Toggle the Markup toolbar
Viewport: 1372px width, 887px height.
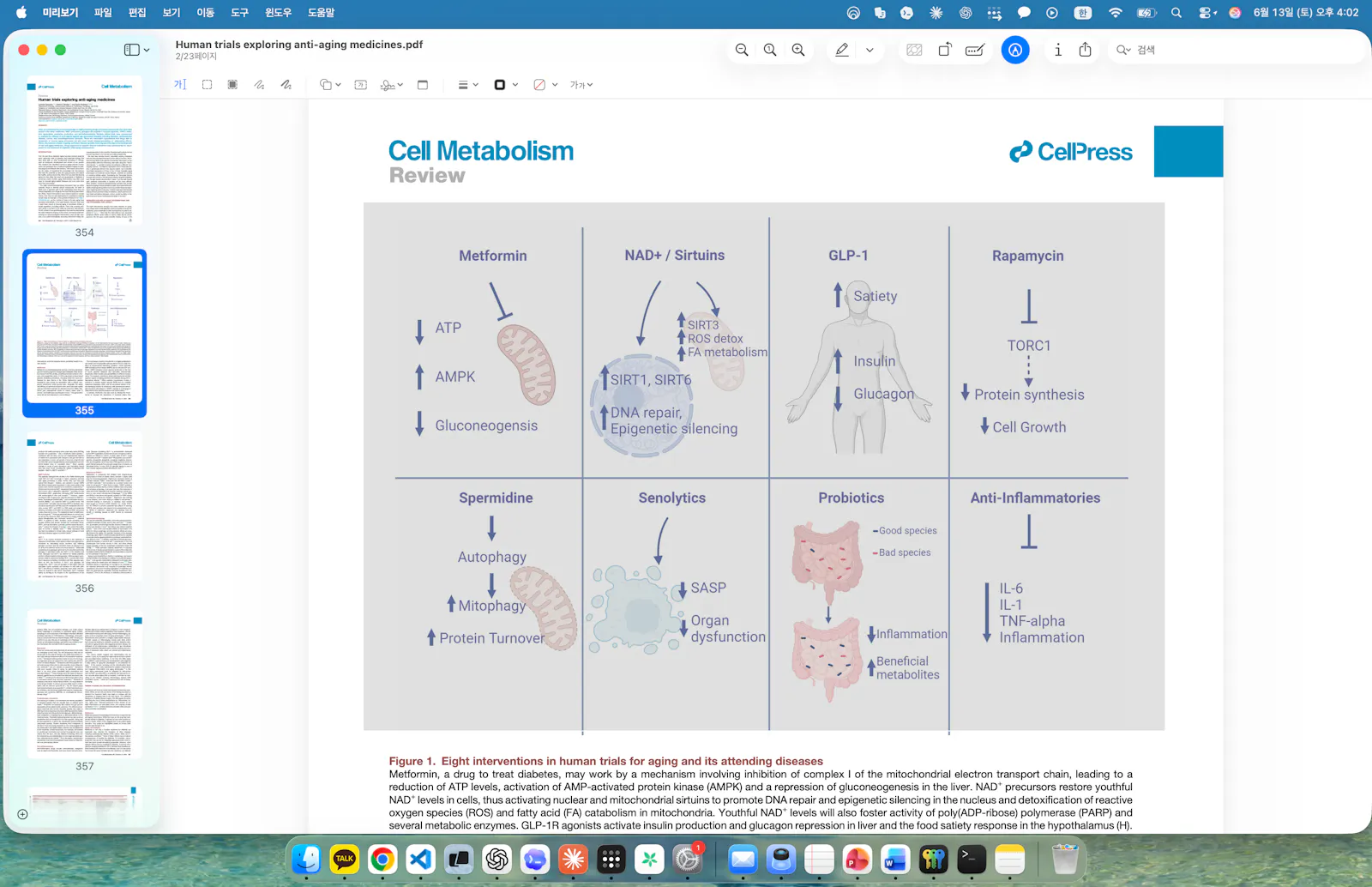point(1015,50)
